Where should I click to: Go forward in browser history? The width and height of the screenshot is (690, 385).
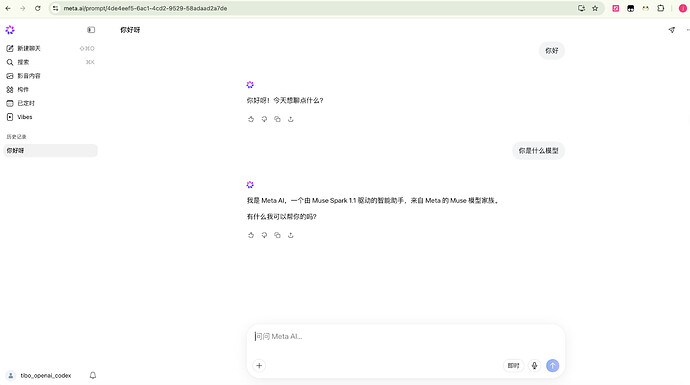click(x=22, y=8)
